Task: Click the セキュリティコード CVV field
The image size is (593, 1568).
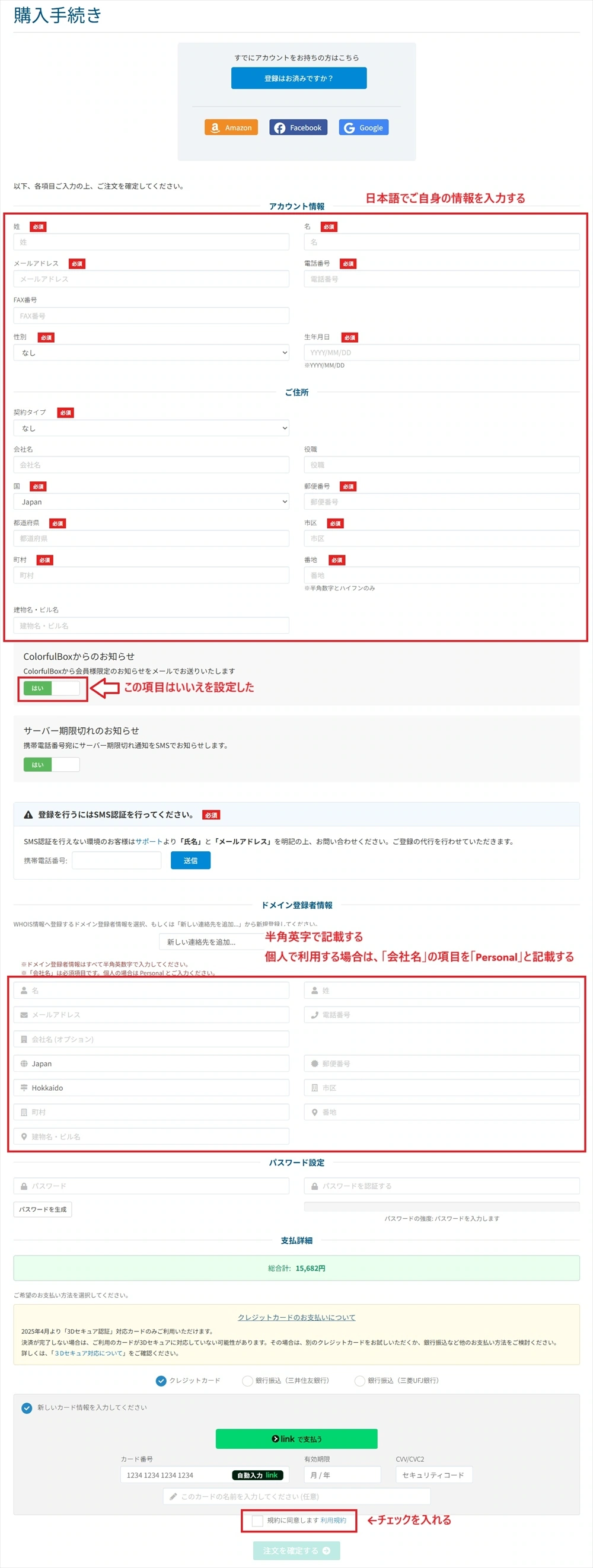Action: [433, 1475]
